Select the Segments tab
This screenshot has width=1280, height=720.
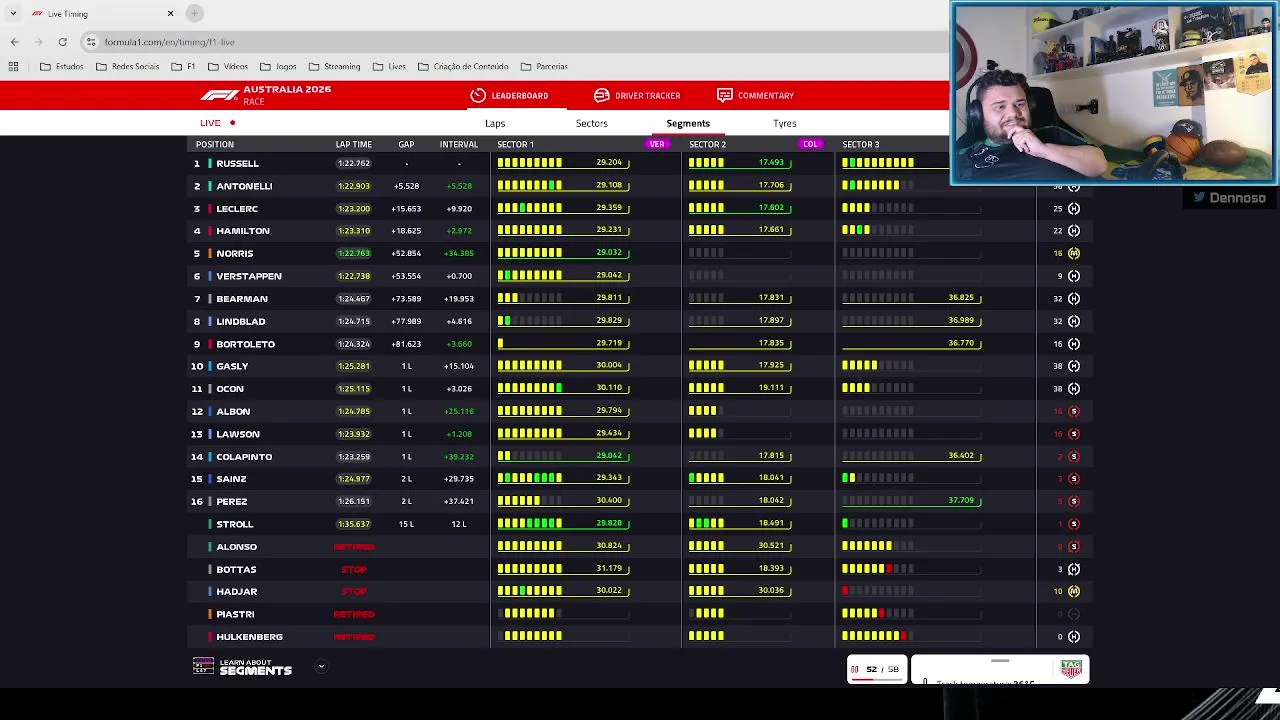(688, 123)
